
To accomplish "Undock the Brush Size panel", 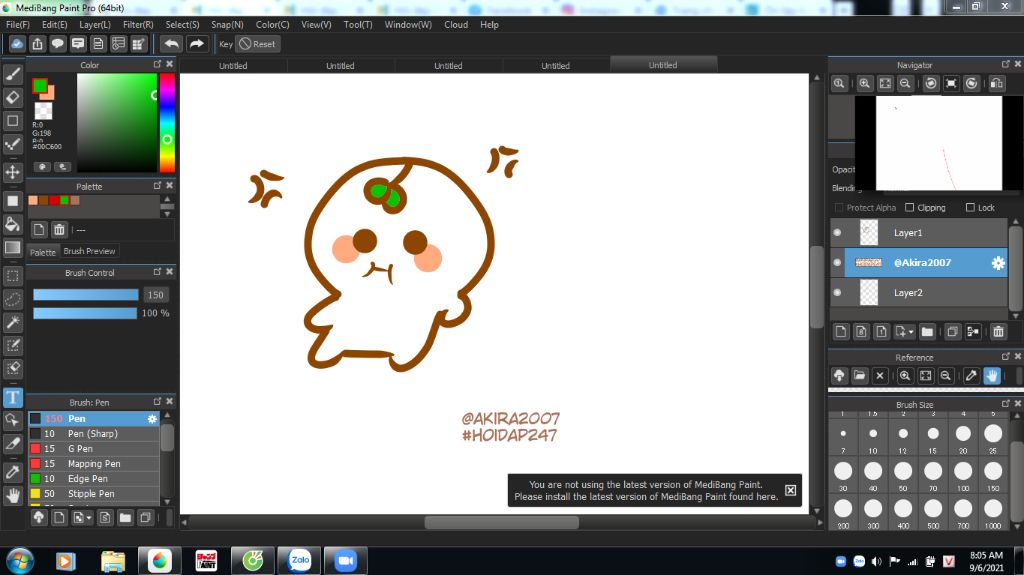I will (x=1006, y=404).
